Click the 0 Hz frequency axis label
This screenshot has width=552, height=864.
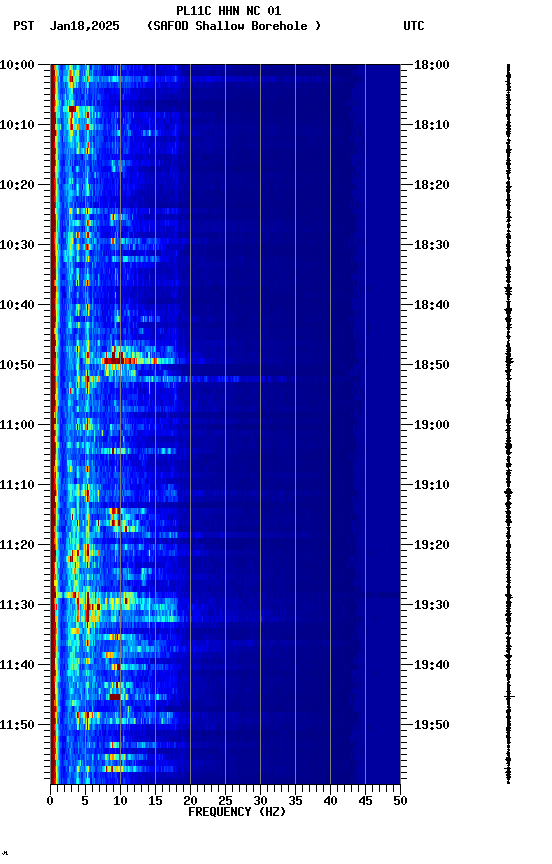click(50, 801)
